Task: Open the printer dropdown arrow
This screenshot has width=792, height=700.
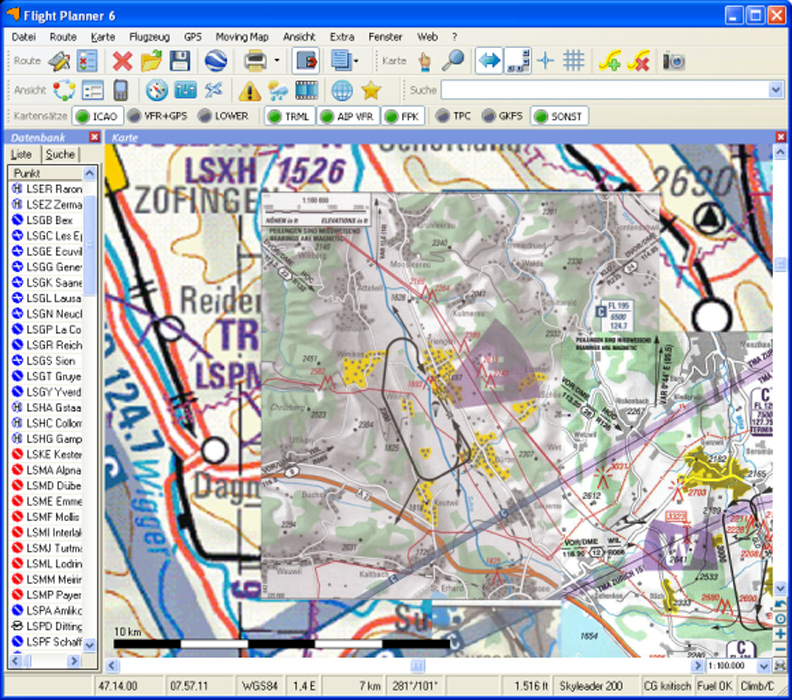Action: pos(277,61)
